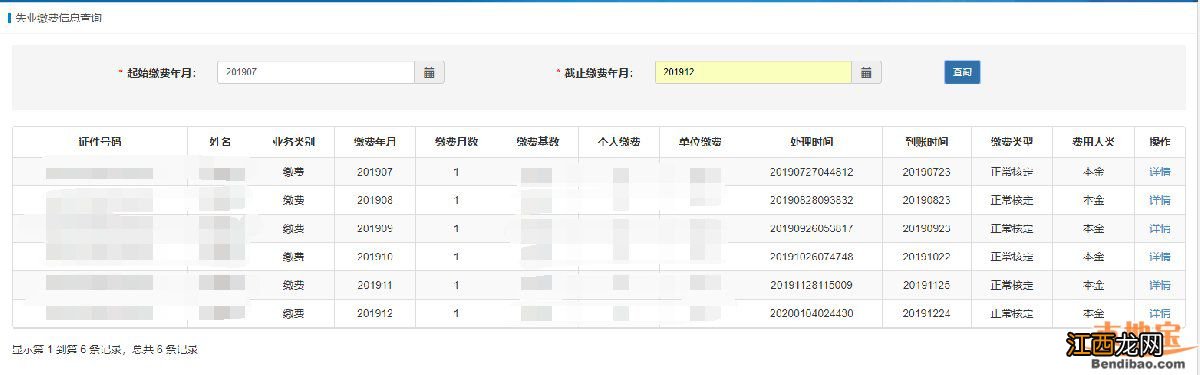This screenshot has width=1200, height=375.
Task: Select the 201911 cell in 缴费年月 column
Action: click(375, 285)
